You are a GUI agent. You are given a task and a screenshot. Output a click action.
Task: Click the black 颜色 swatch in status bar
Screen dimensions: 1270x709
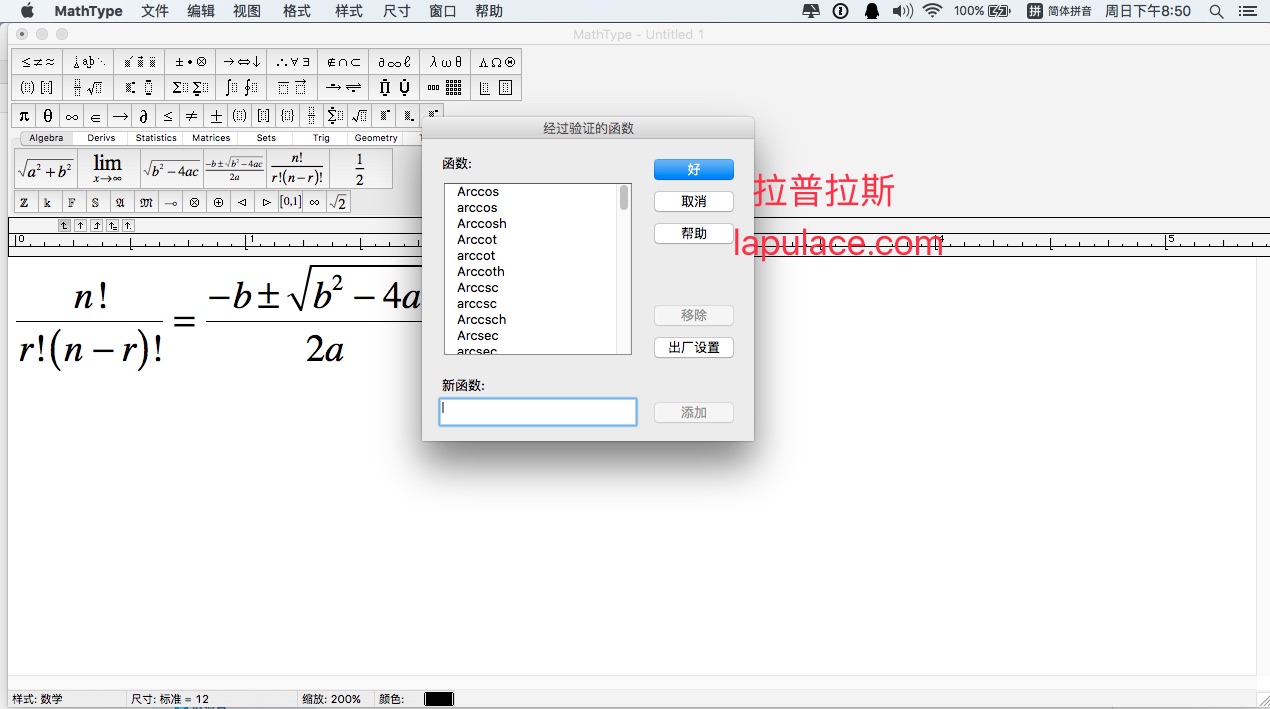(x=438, y=699)
